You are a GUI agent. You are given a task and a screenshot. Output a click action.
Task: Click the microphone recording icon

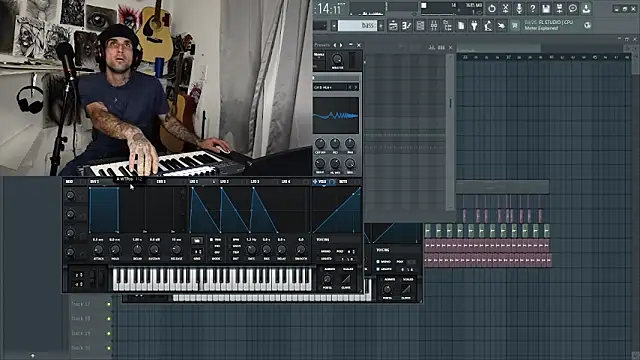(x=519, y=8)
